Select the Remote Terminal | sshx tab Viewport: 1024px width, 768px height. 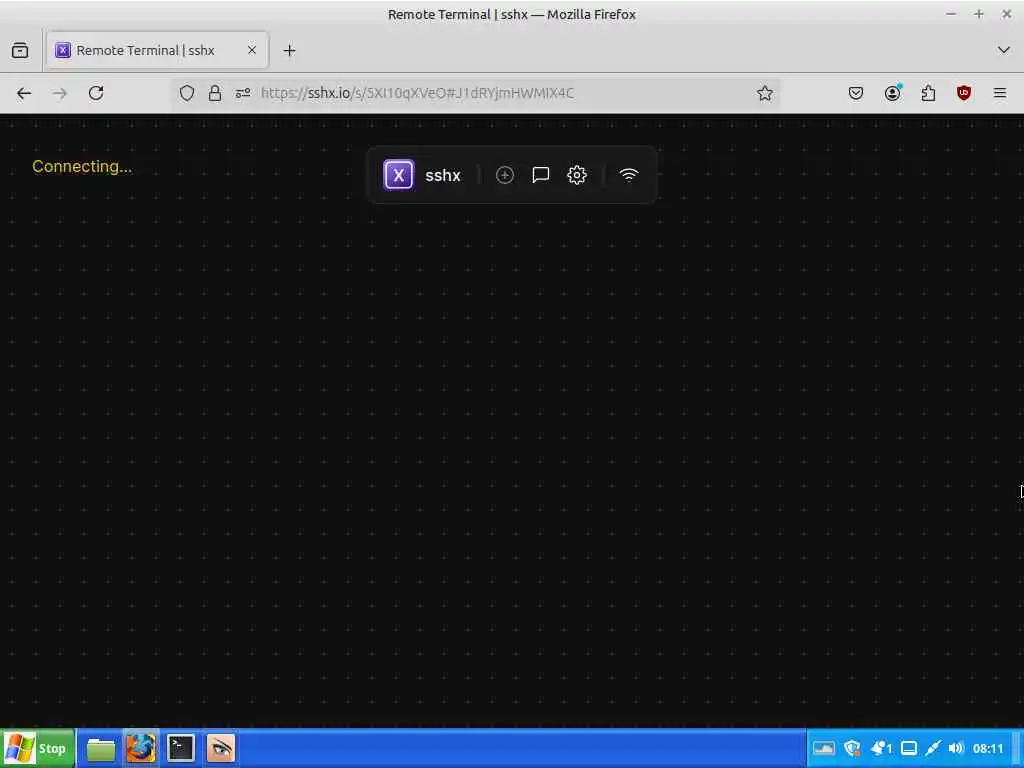[x=157, y=50]
